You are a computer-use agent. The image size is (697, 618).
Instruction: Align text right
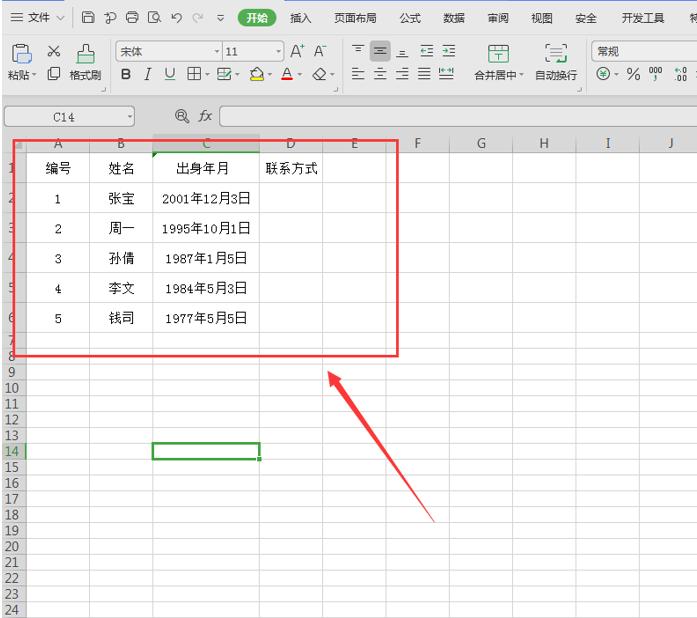(402, 73)
